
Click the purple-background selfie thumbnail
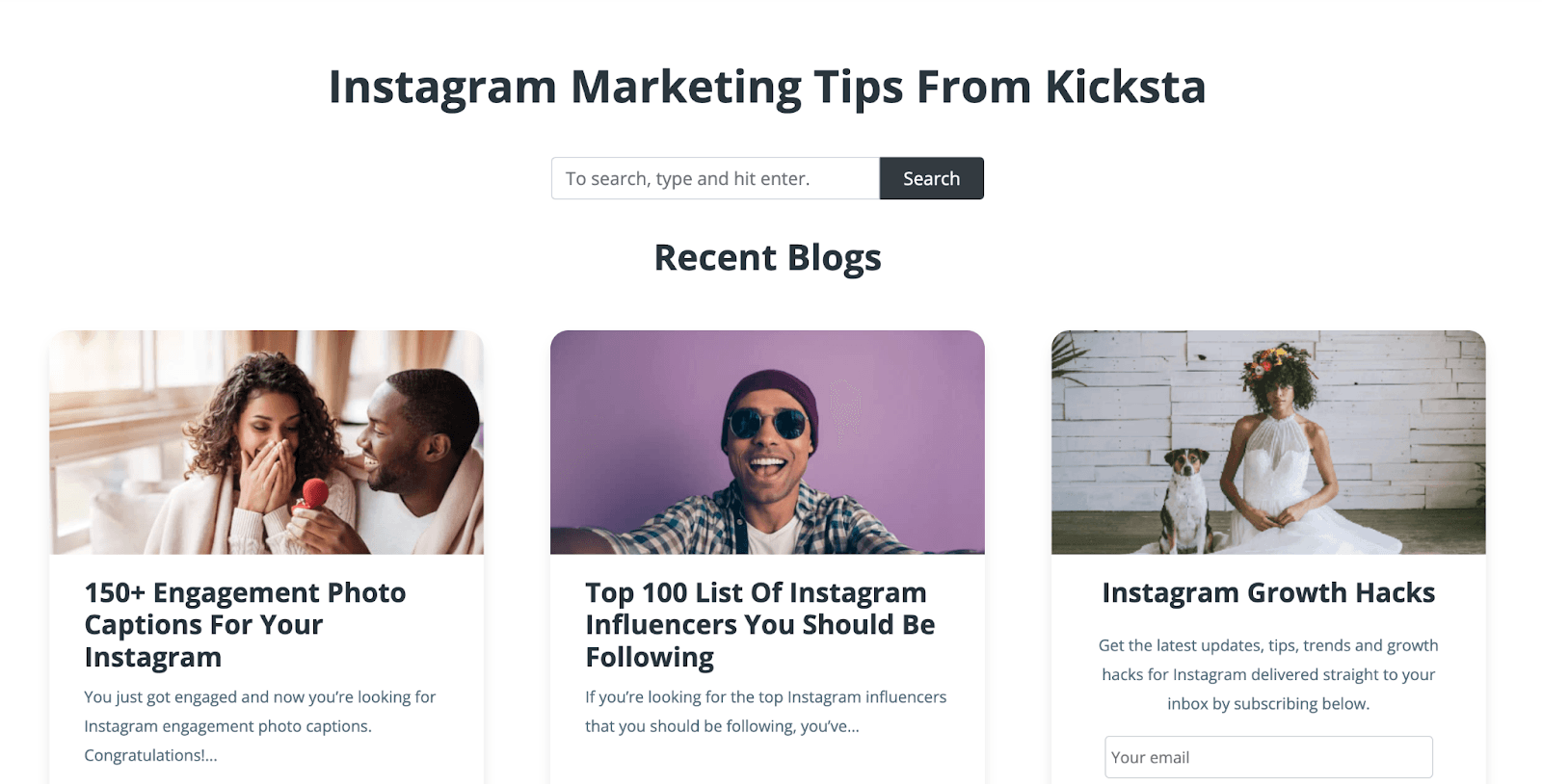tap(767, 441)
